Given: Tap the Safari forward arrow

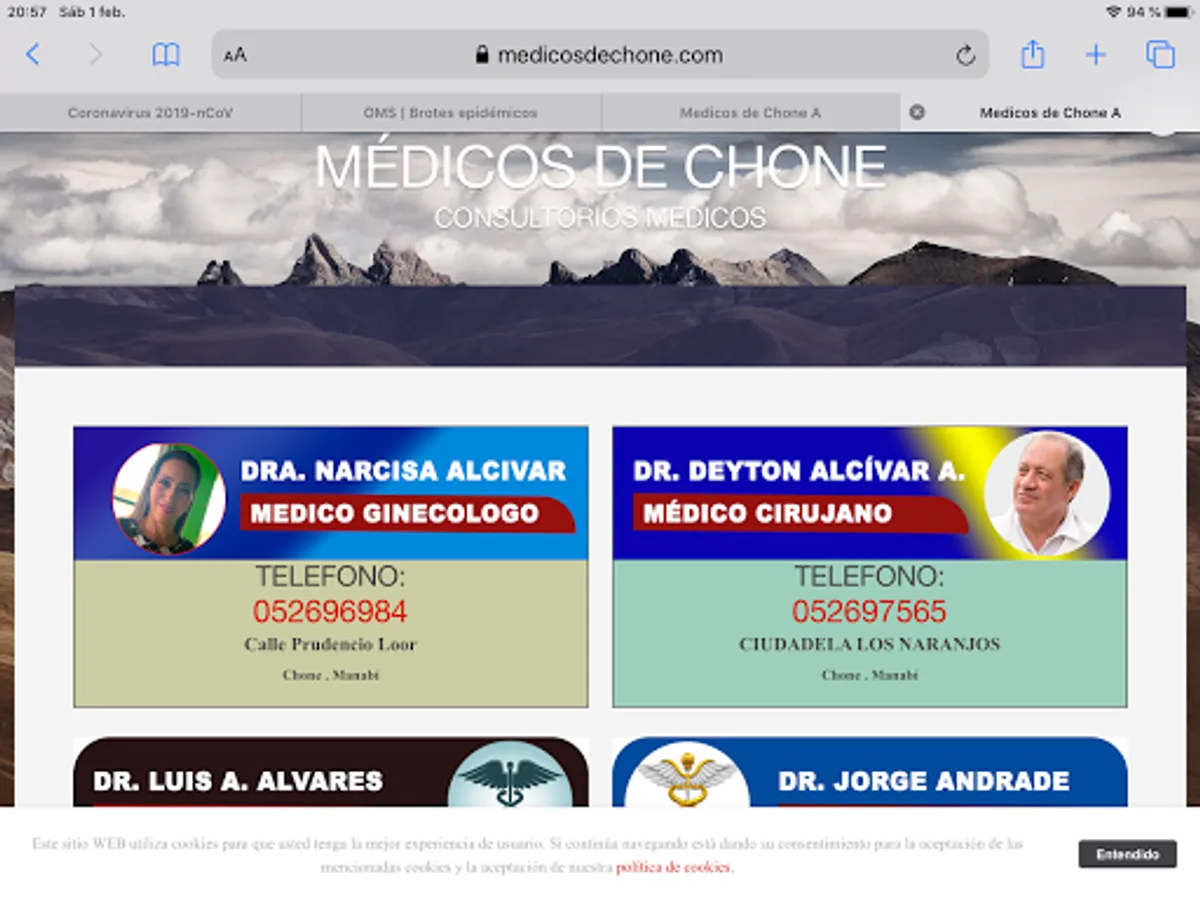Looking at the screenshot, I should [96, 55].
